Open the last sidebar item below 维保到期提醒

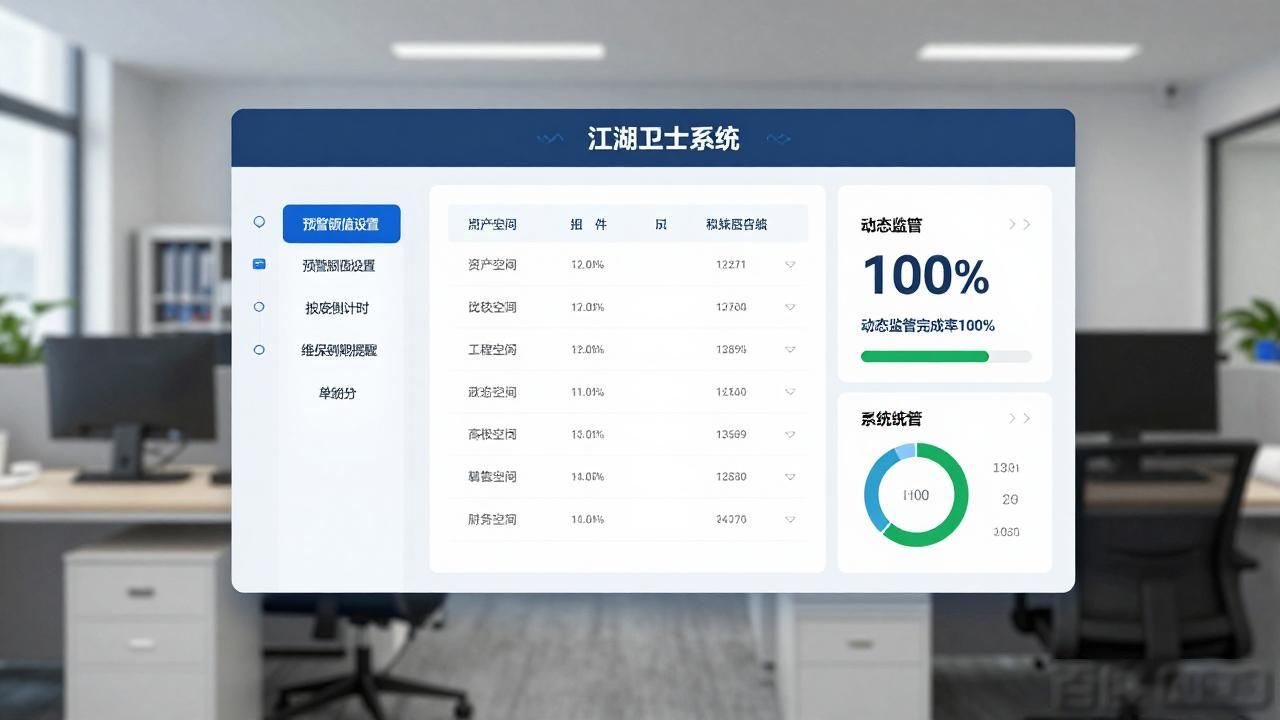pyautogui.click(x=337, y=393)
